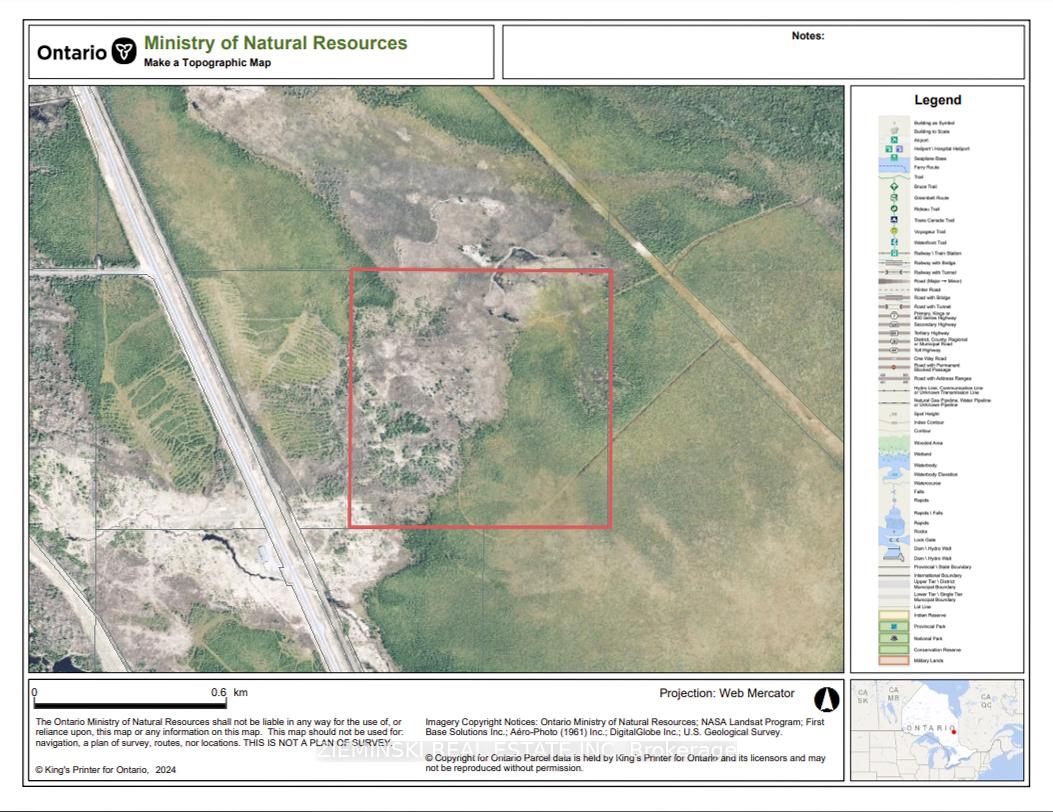Click the 'Ontario' wordmark text

pos(72,52)
